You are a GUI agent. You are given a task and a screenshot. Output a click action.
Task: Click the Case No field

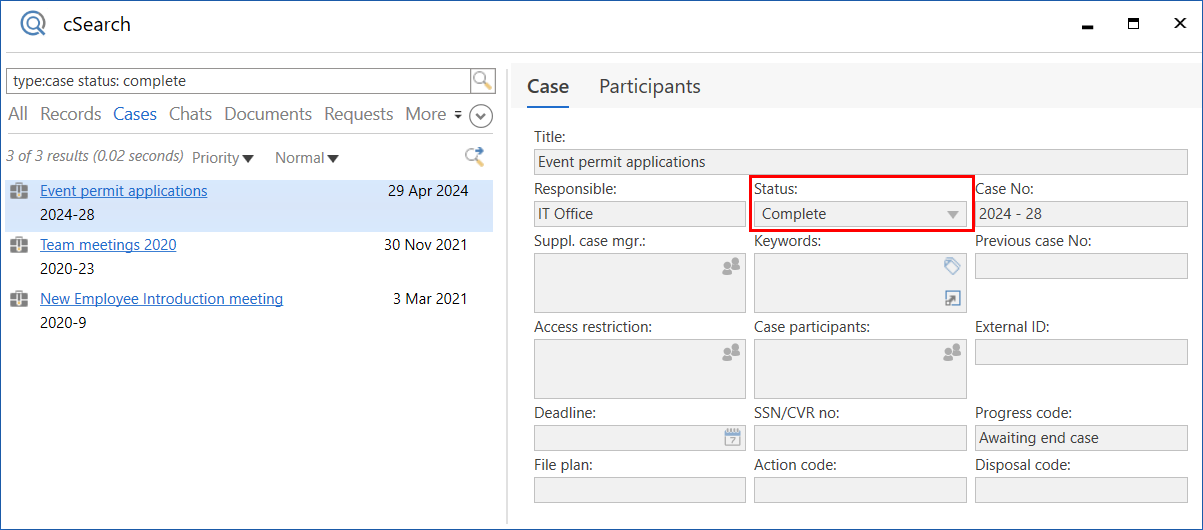point(1081,214)
